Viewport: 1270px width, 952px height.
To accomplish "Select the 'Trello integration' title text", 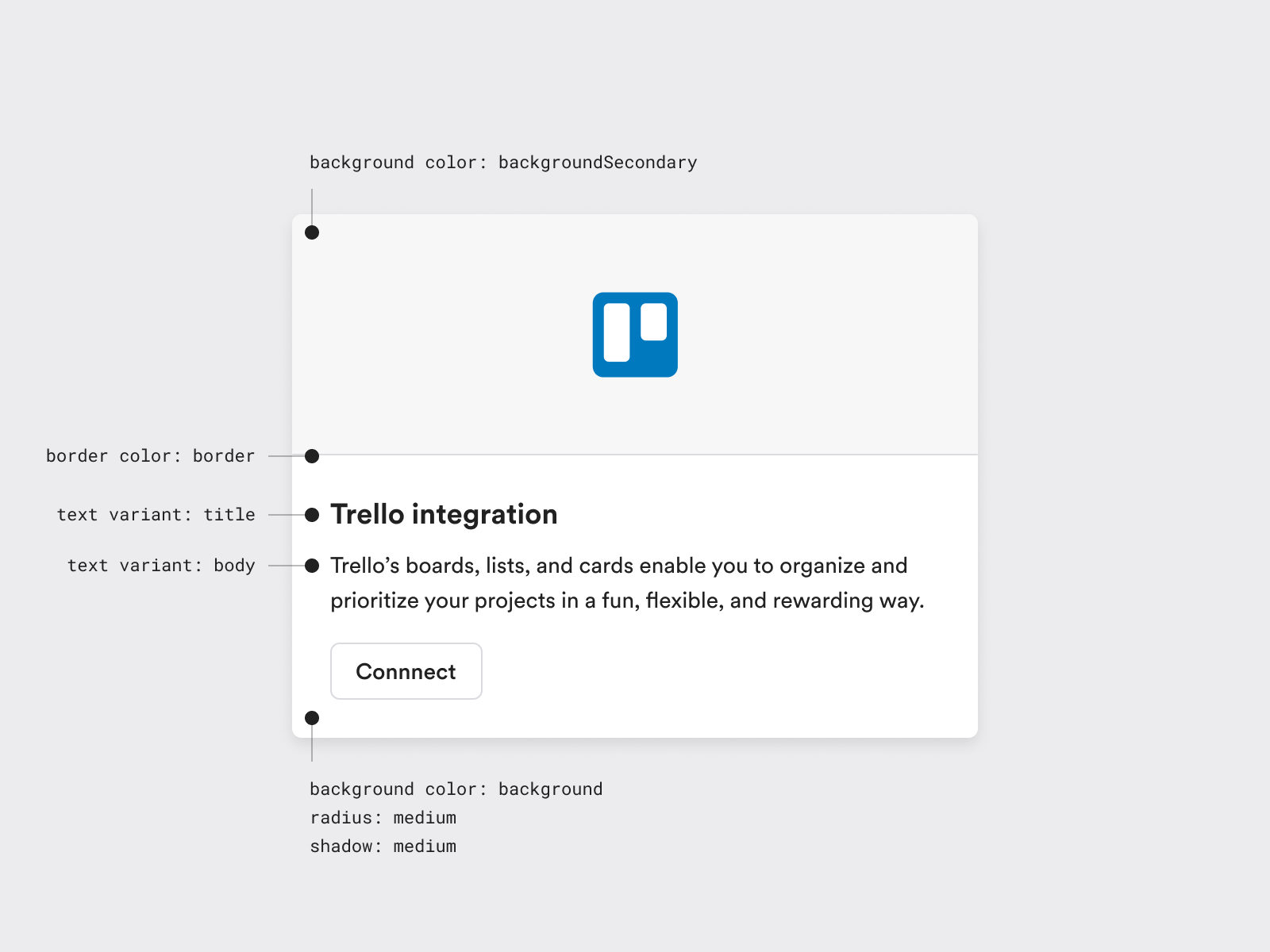I will [444, 514].
